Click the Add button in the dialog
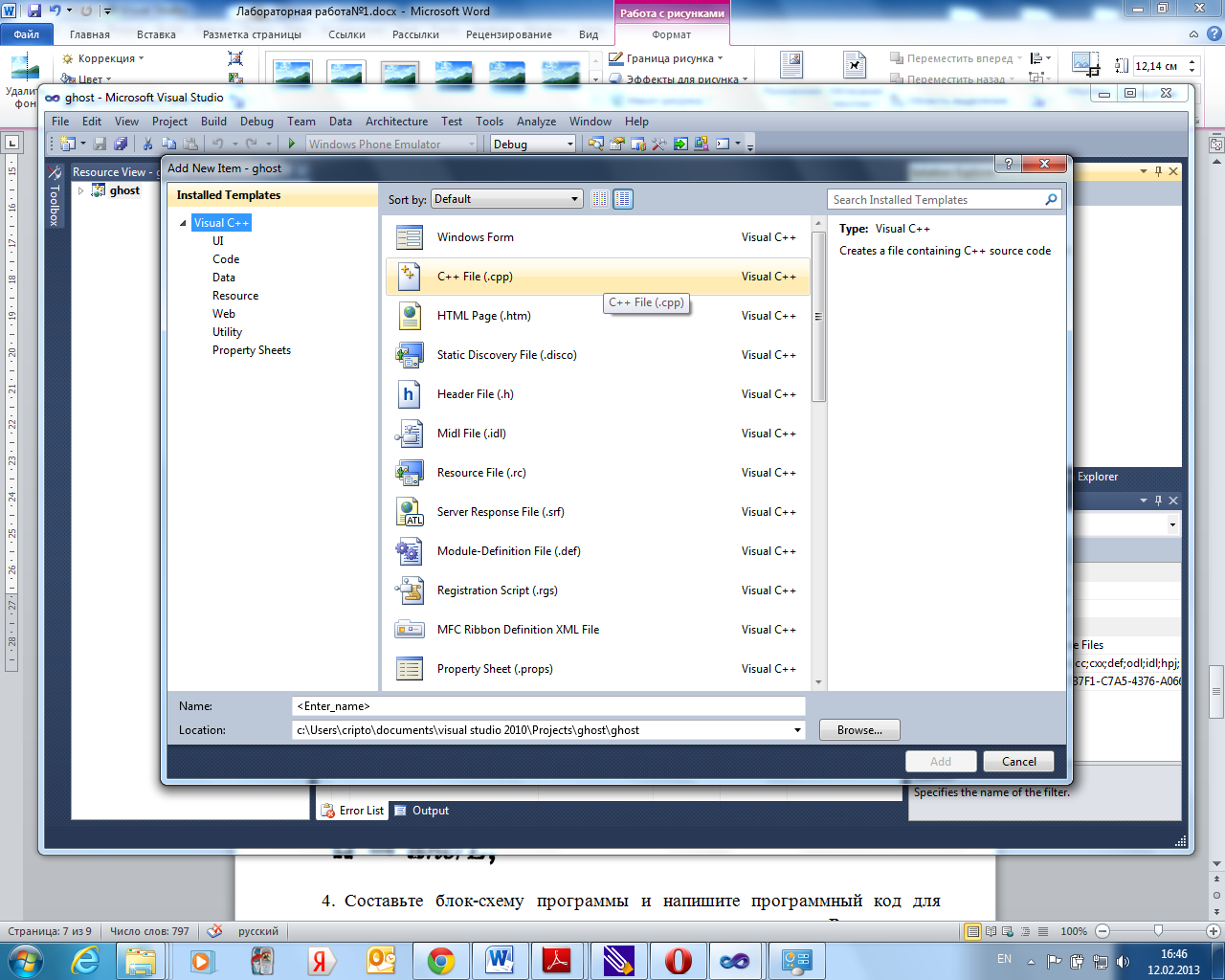 (941, 762)
